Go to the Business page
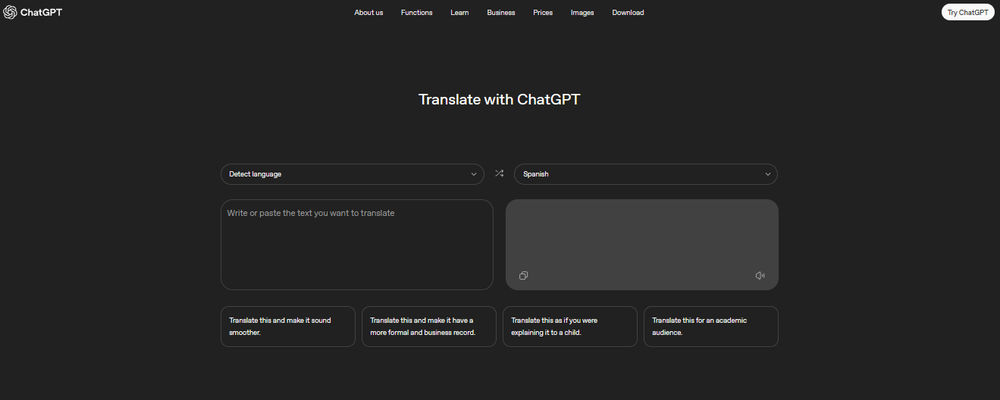The image size is (1000, 400). click(501, 12)
